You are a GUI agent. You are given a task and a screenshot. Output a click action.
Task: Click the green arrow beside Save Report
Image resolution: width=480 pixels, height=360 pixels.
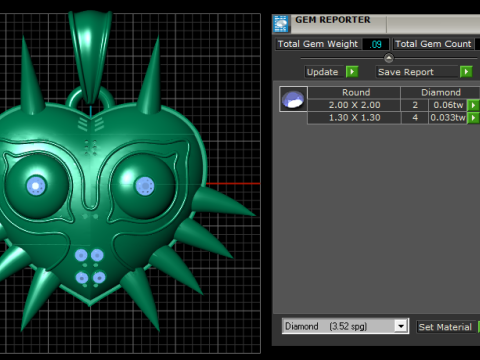click(x=466, y=72)
